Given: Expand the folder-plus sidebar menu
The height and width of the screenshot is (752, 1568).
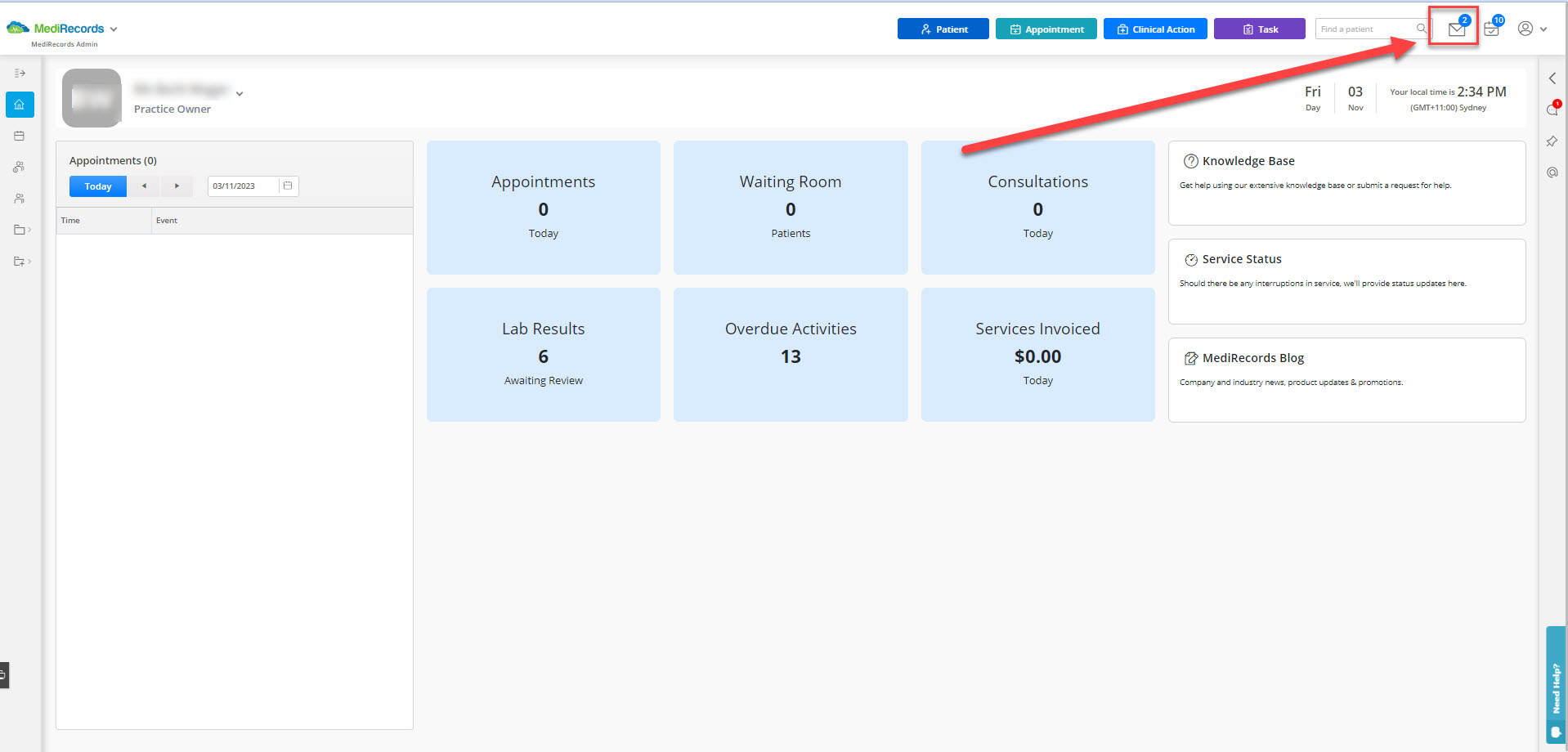Looking at the screenshot, I should coord(22,262).
